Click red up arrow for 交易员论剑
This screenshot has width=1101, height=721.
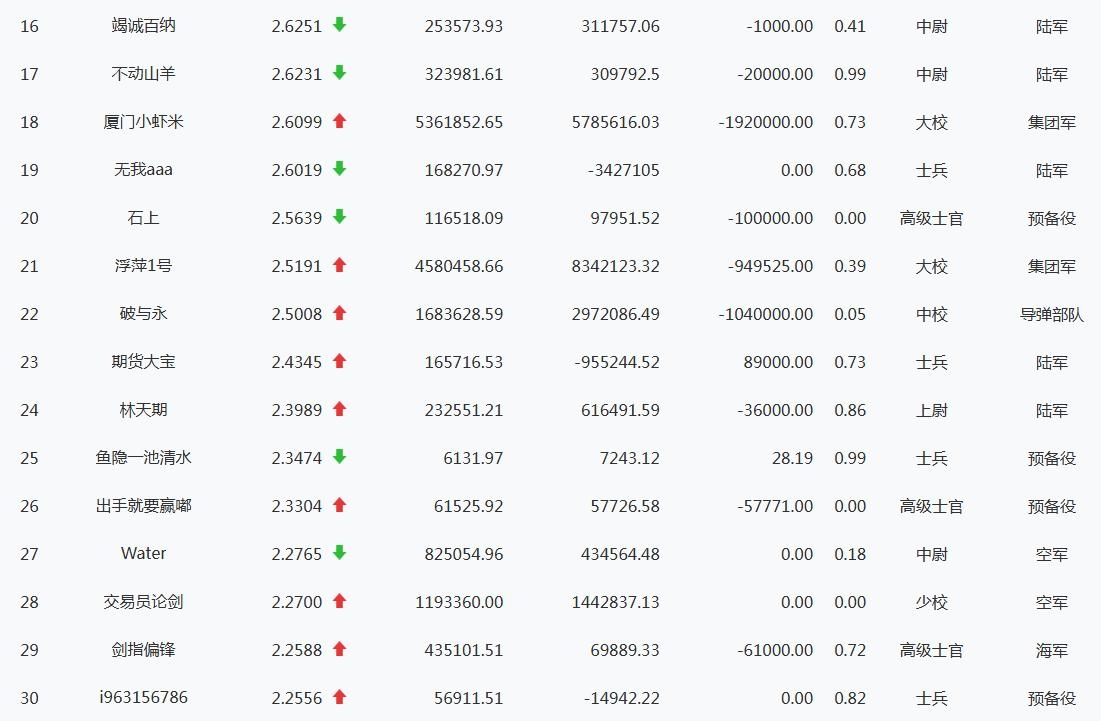click(339, 601)
